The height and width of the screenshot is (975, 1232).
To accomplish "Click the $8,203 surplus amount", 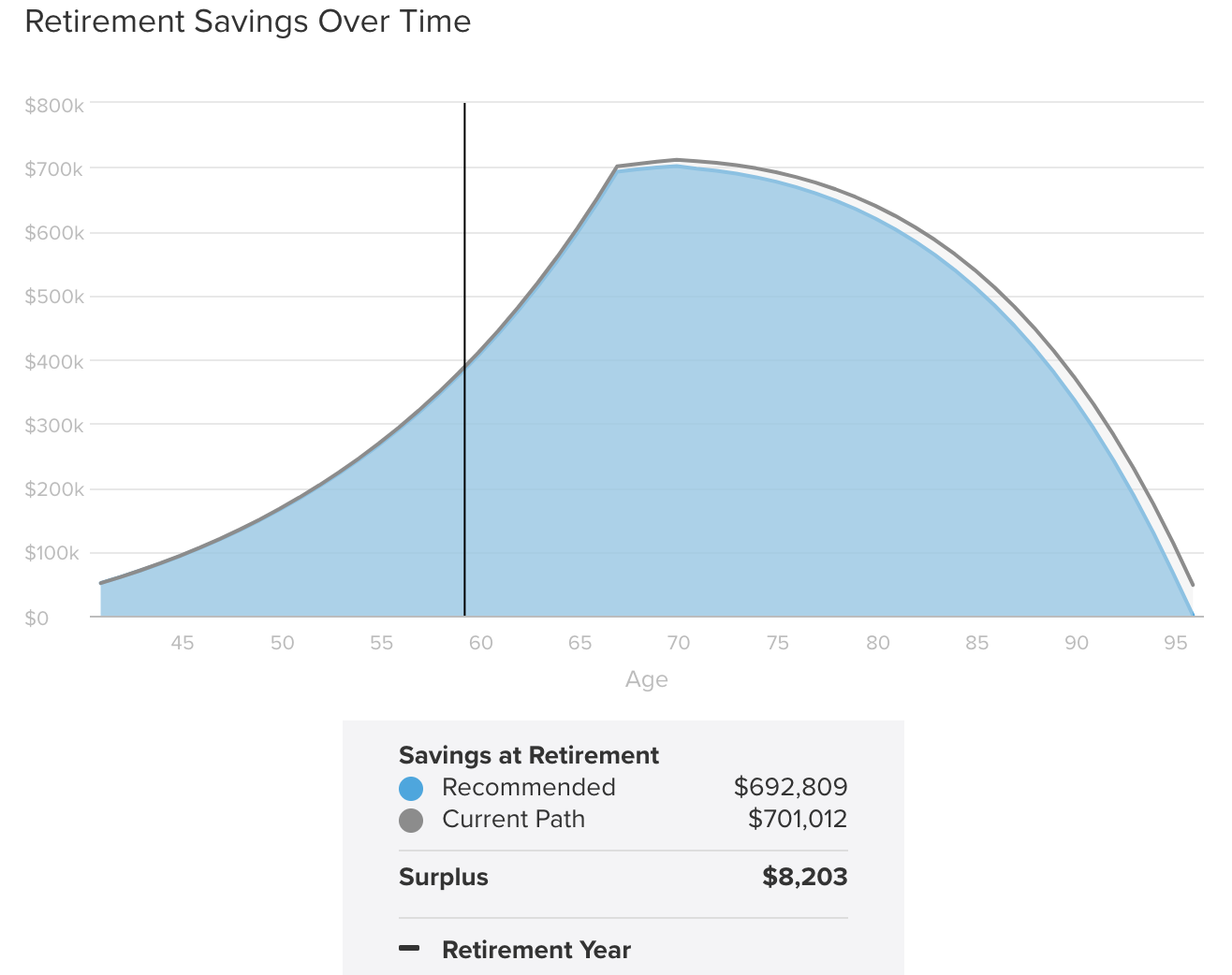I will 805,877.
